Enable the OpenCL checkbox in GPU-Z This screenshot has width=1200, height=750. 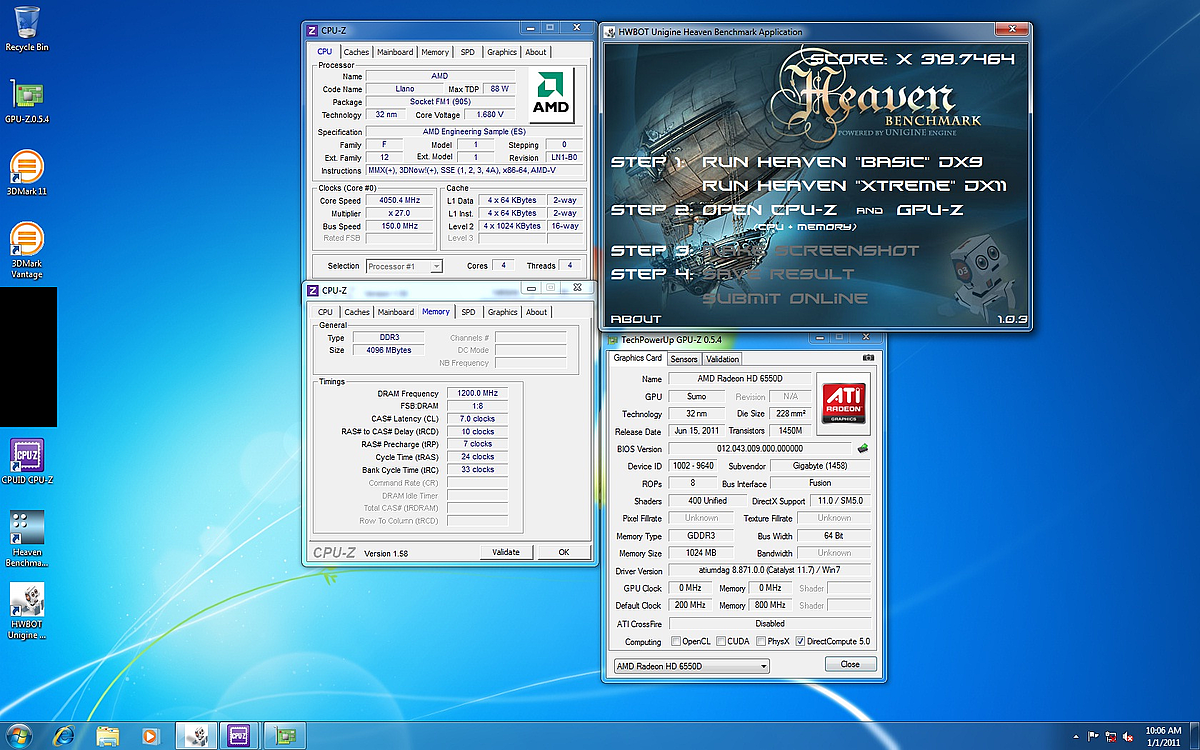[x=675, y=642]
